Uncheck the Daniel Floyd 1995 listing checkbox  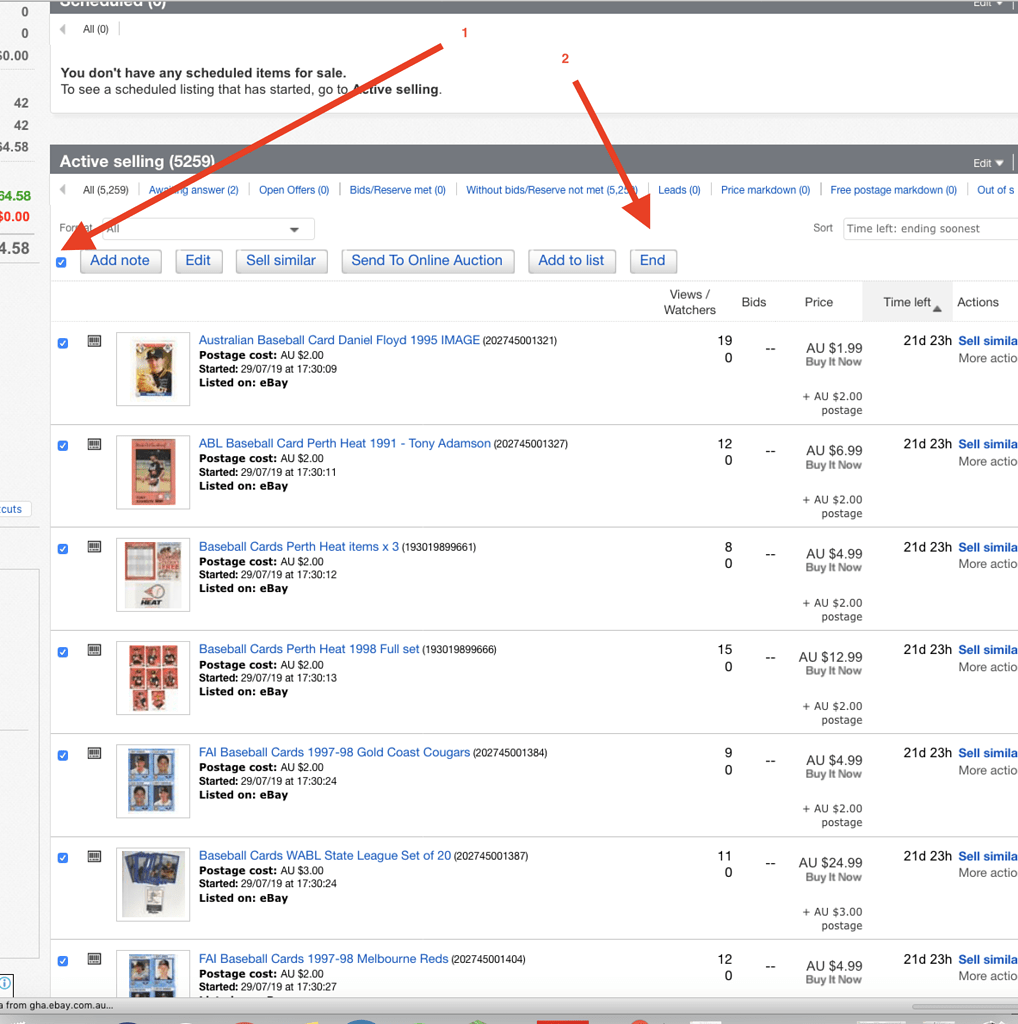(63, 343)
